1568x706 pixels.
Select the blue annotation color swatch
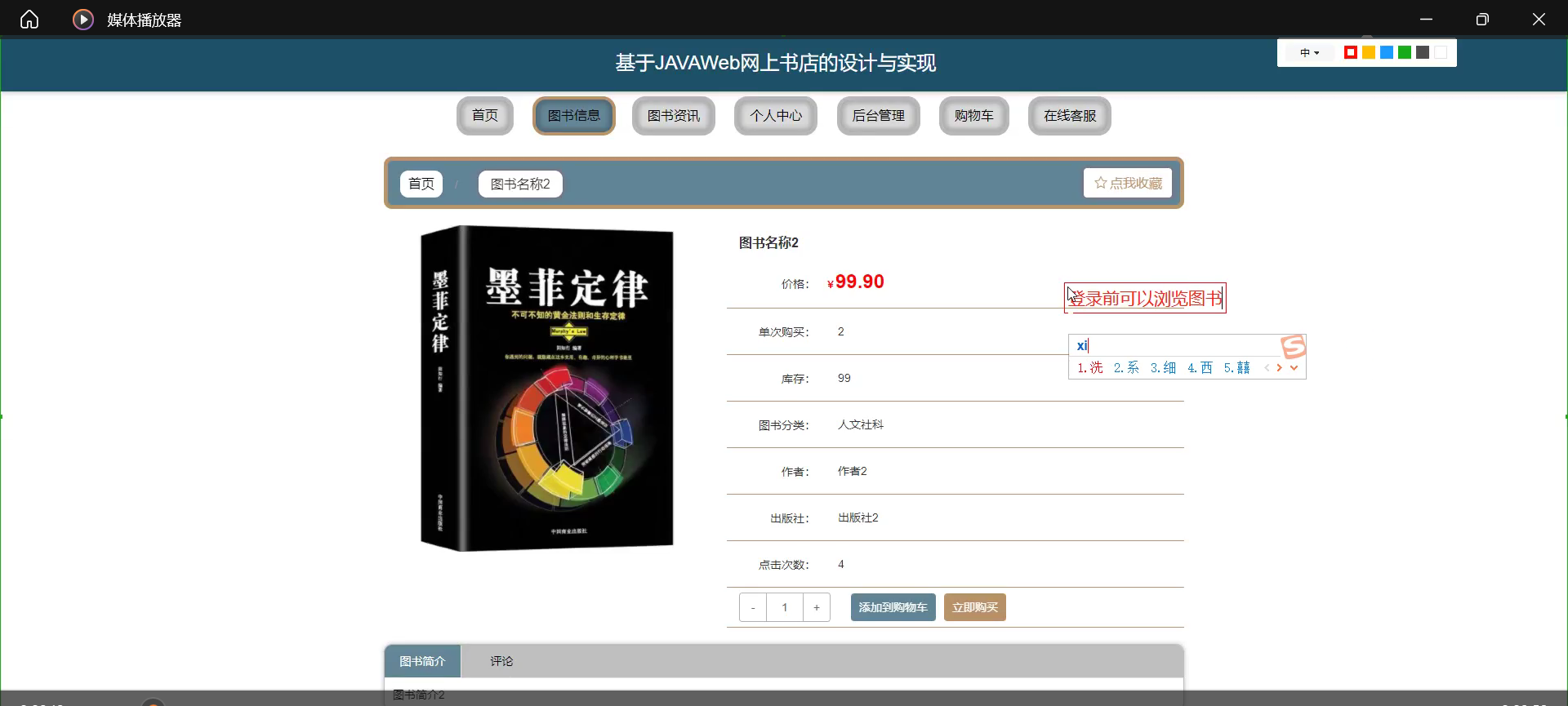pos(1387,52)
